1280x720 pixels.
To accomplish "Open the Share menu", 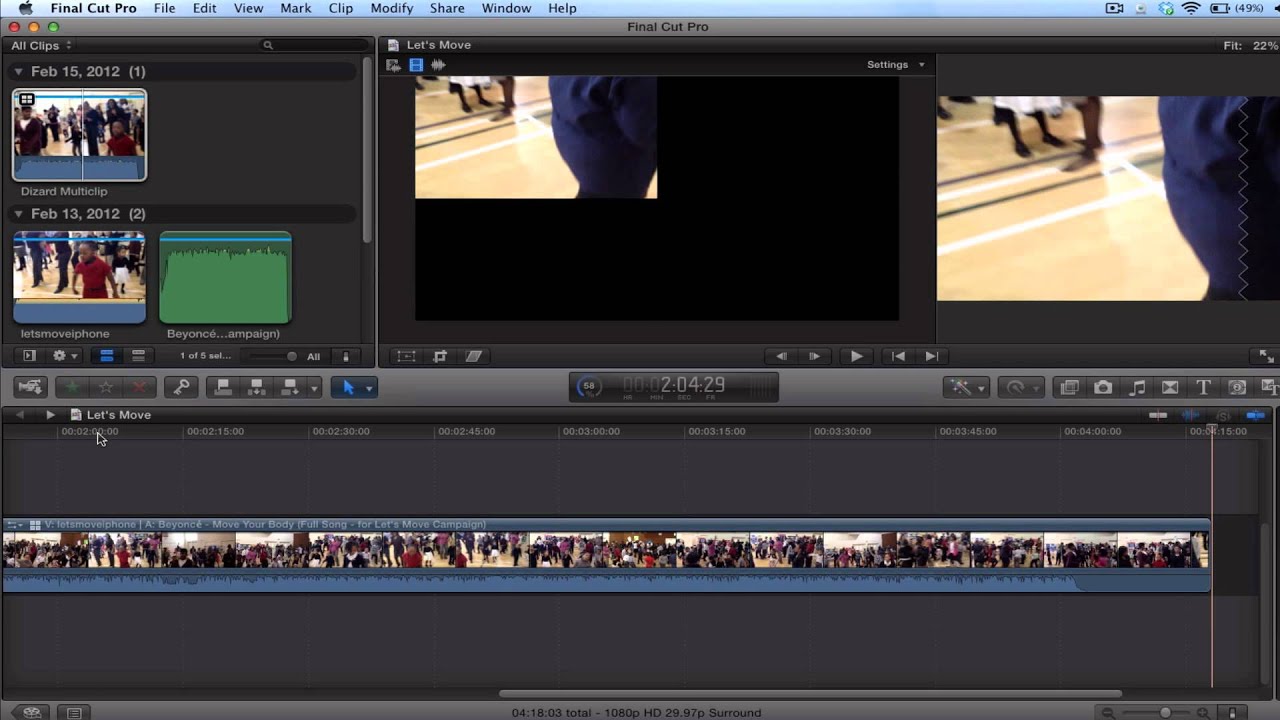I will click(447, 8).
